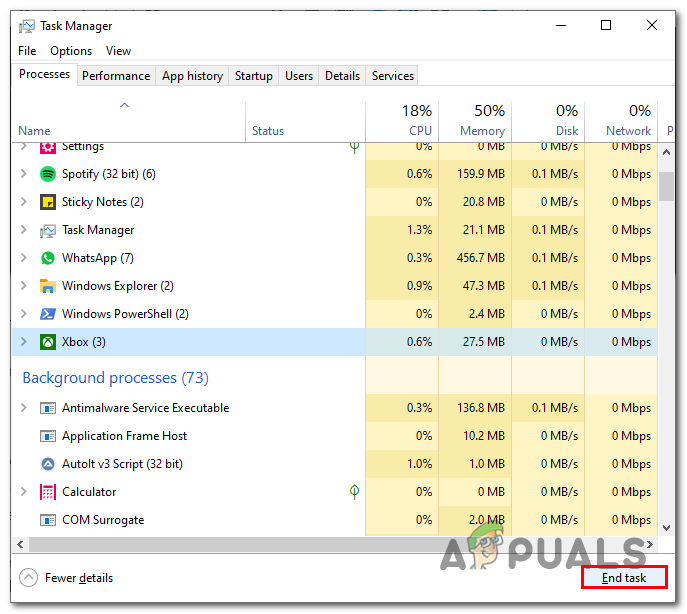Select the Application Frame Host process name
The width and height of the screenshot is (687, 614).
(x=124, y=436)
